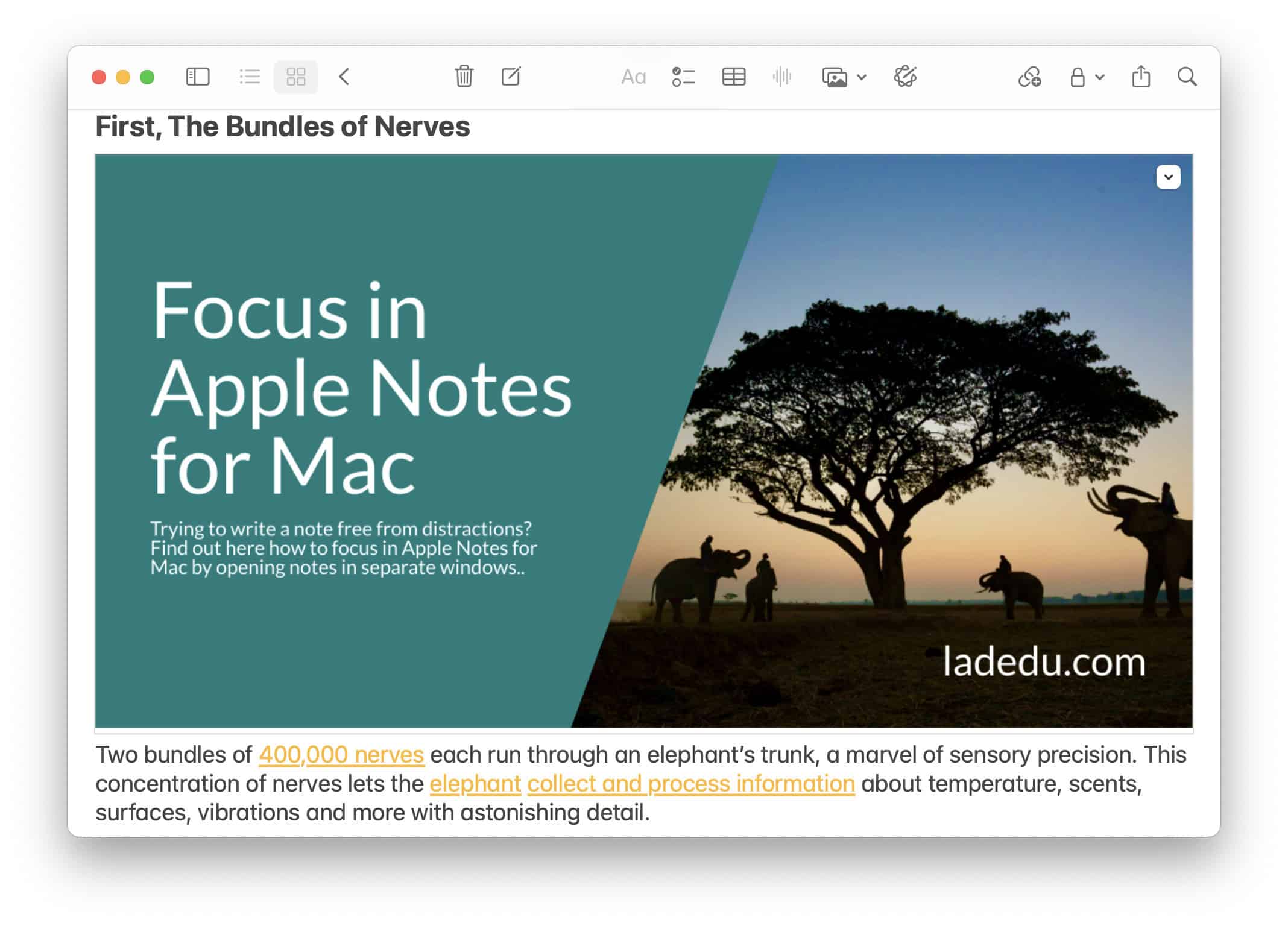Click the elephant hyperlink
This screenshot has width=1288, height=926.
474,783
